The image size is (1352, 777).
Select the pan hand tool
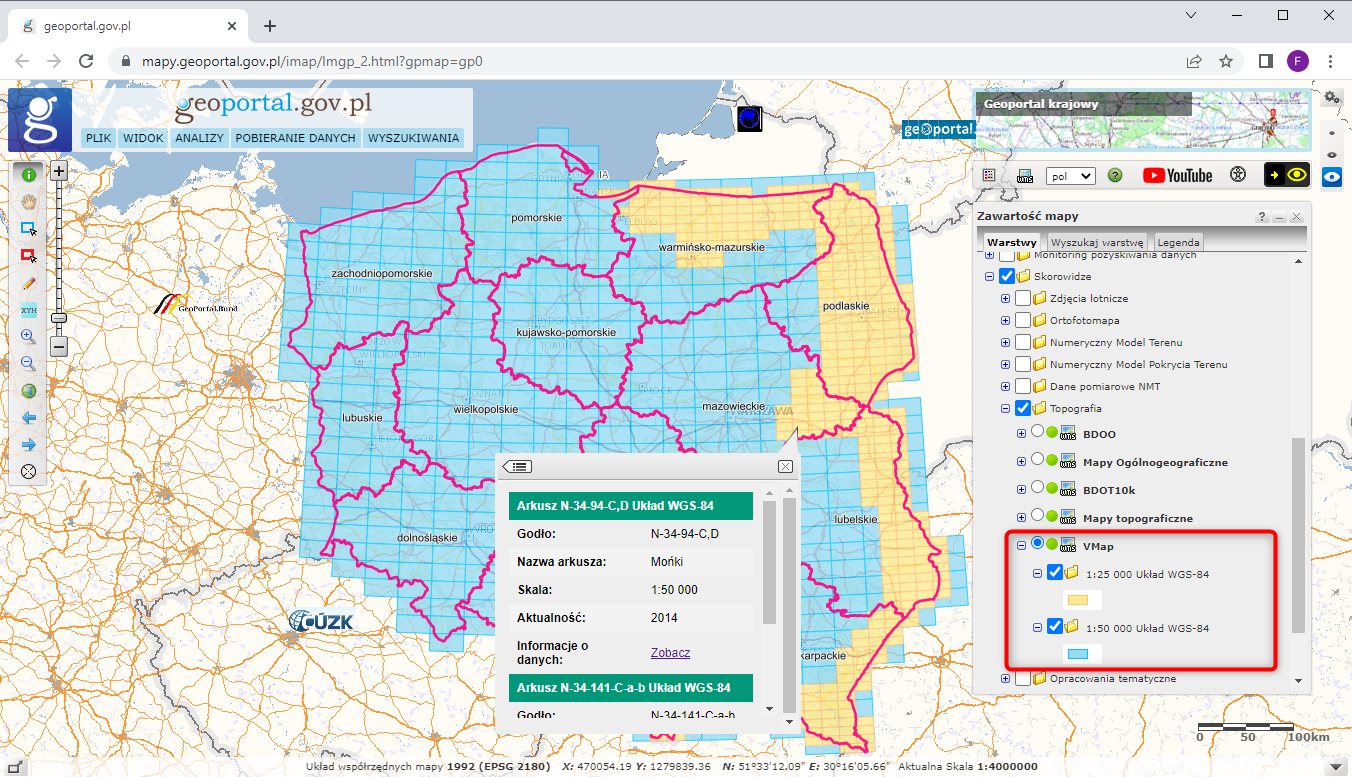coord(28,201)
